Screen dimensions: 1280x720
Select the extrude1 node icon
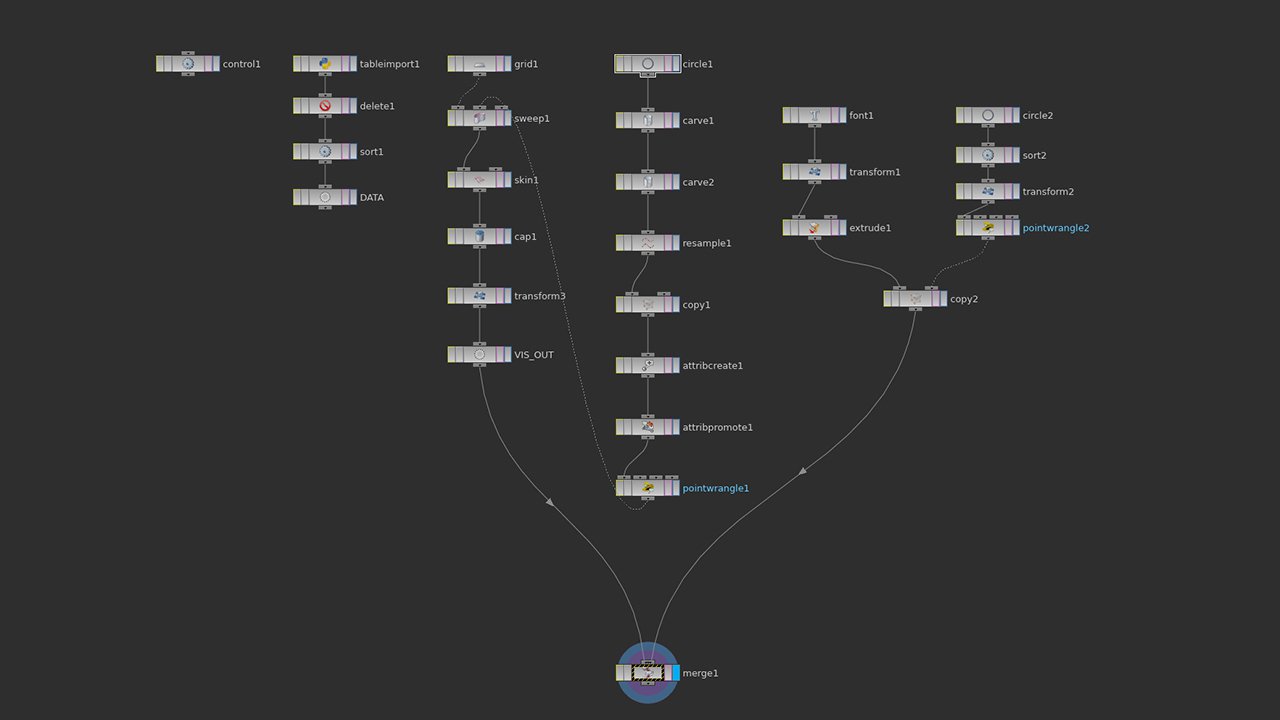click(815, 229)
